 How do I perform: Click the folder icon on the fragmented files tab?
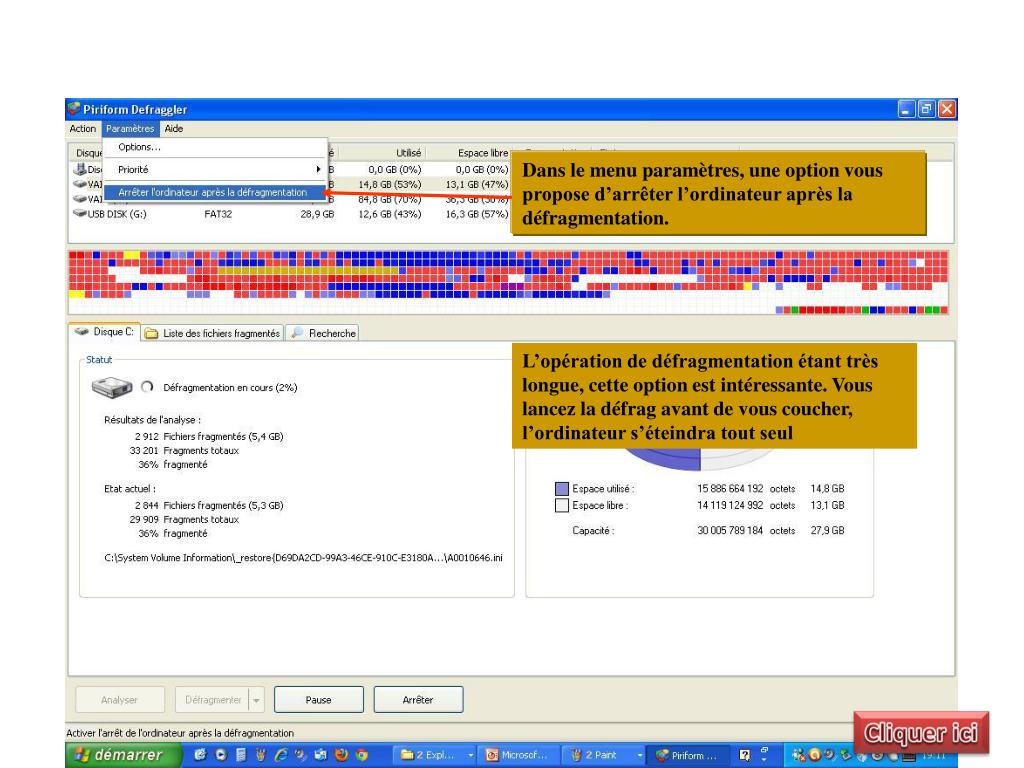click(152, 334)
